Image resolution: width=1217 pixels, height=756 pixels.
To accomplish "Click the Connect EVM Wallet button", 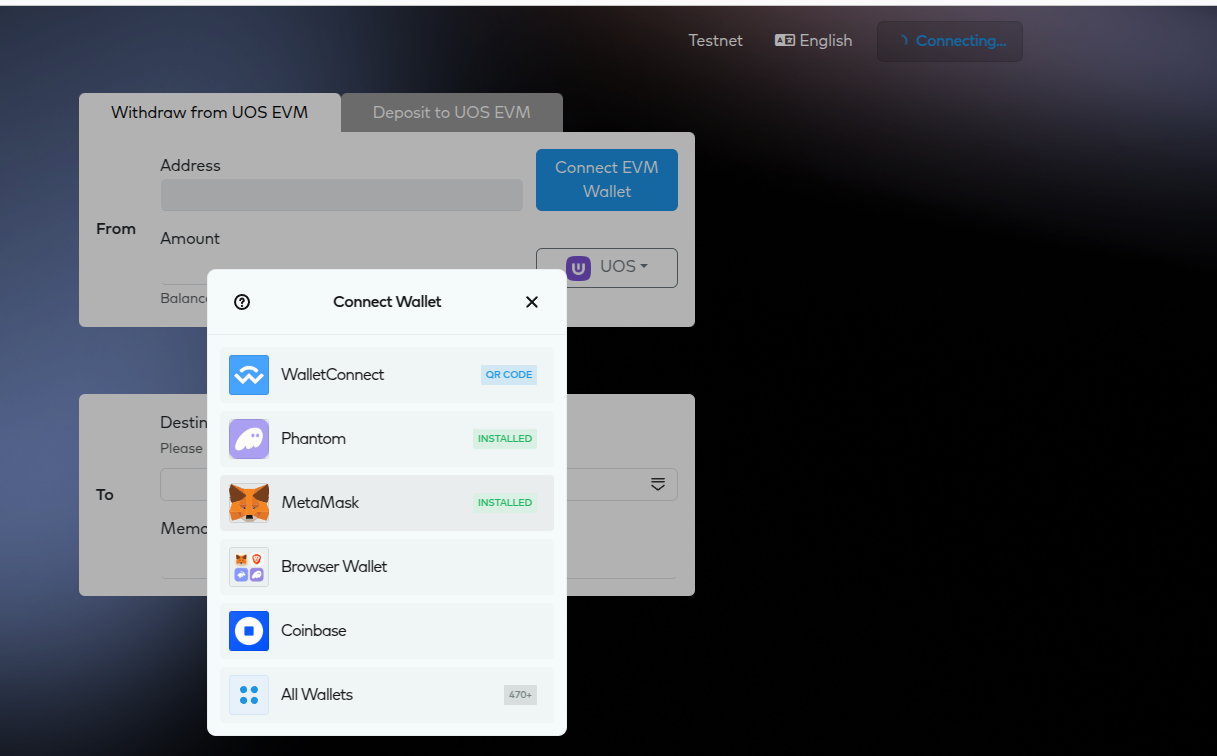I will coord(607,180).
